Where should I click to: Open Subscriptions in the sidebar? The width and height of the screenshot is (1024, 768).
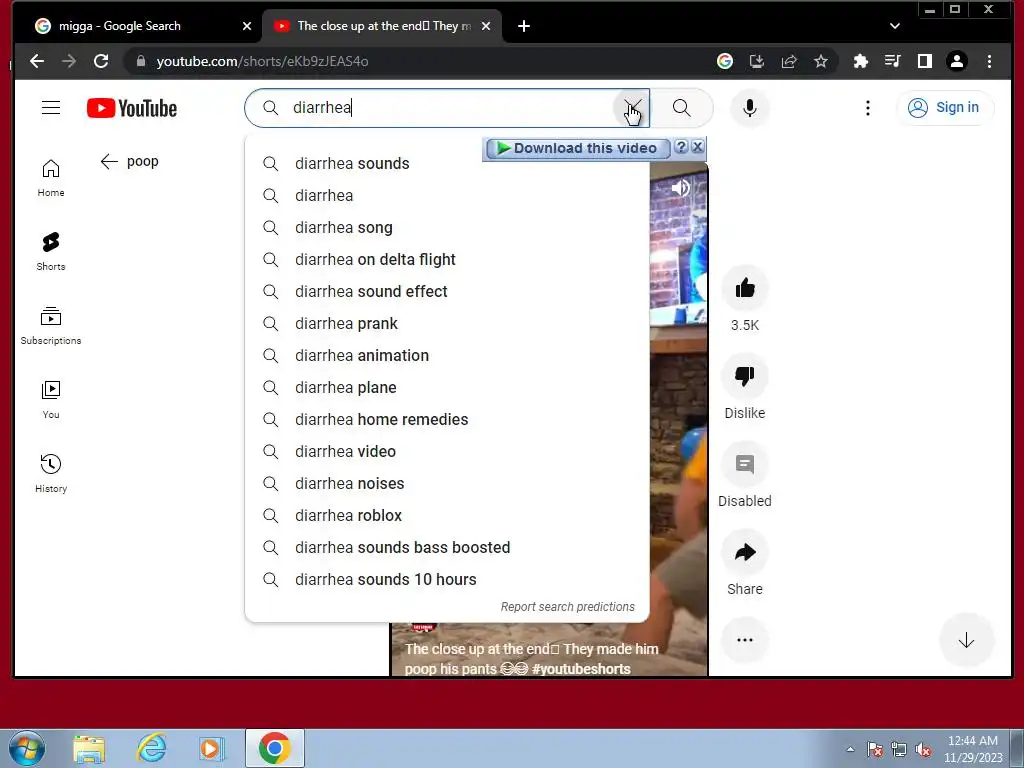[x=51, y=326]
